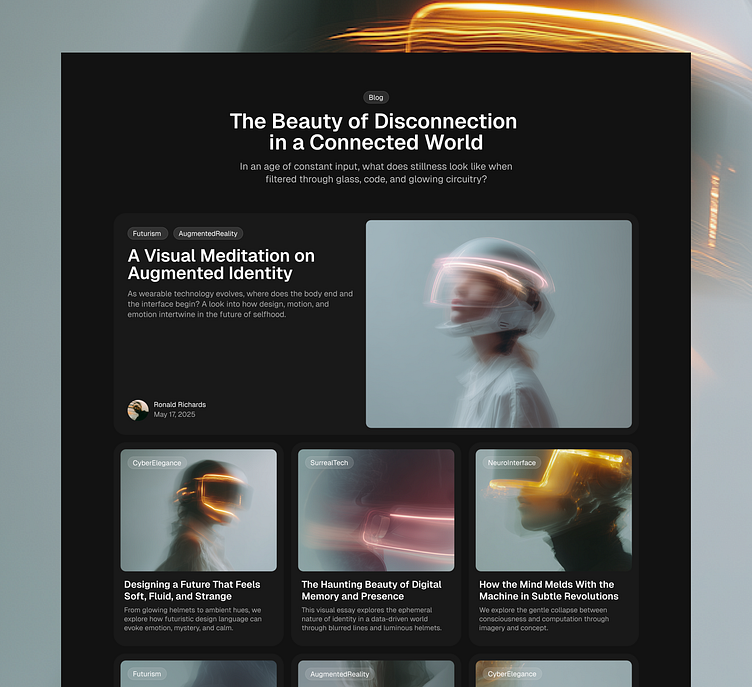Click the CyberElegance tag on the bottom-row card
This screenshot has width=752, height=687.
coord(512,674)
